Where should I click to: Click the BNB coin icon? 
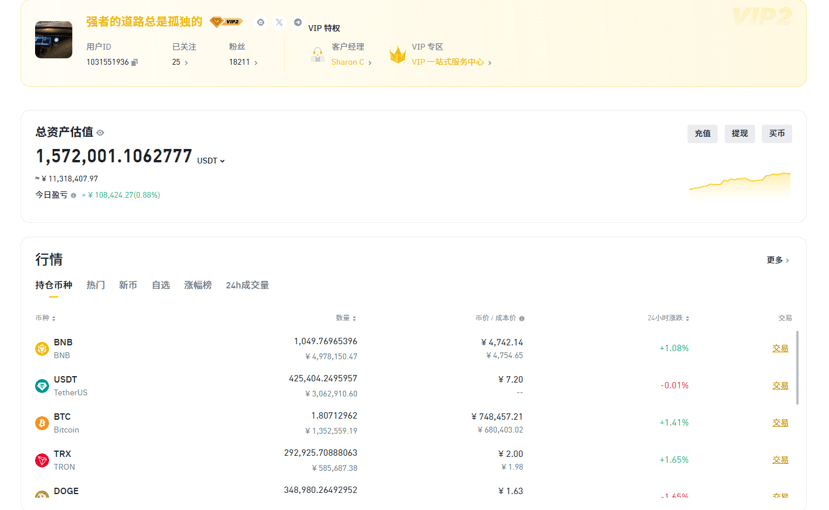(x=42, y=349)
